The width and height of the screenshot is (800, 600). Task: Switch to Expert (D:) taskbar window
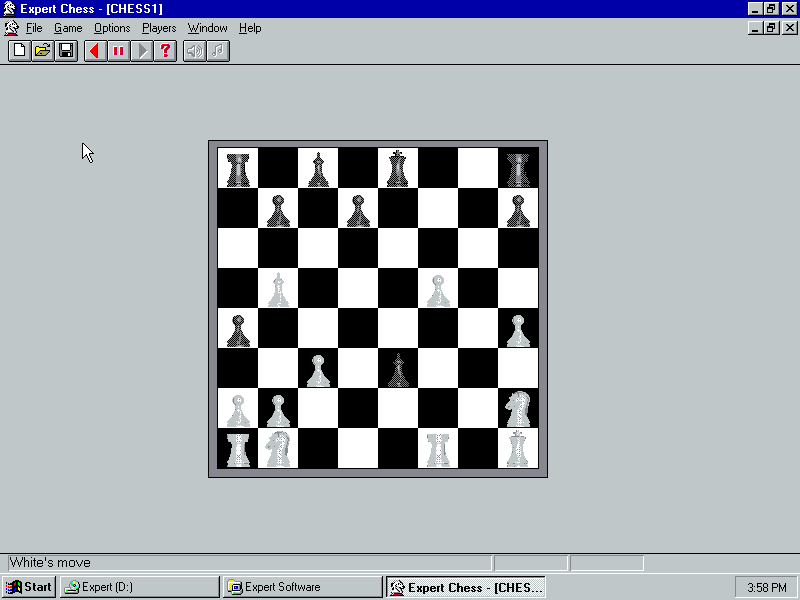click(139, 587)
